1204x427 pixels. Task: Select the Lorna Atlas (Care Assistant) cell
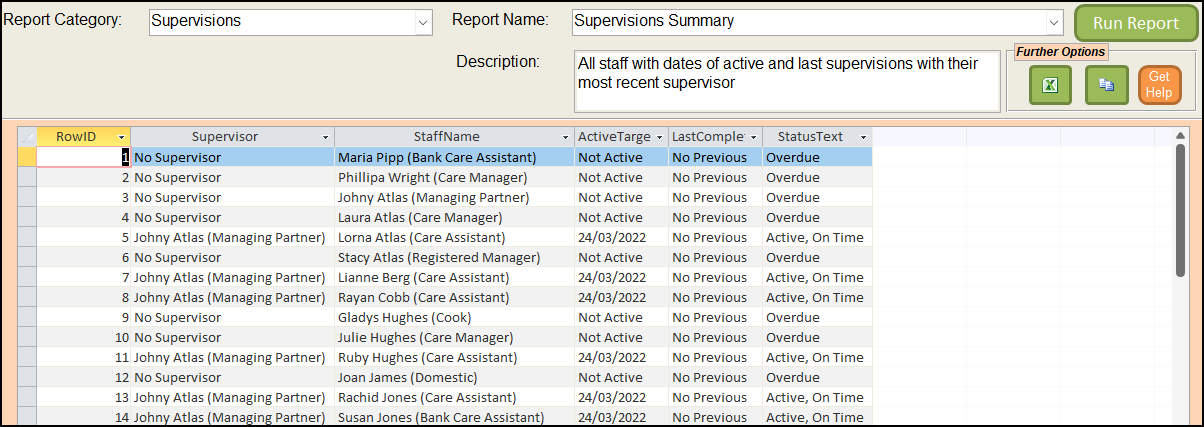[x=453, y=237]
